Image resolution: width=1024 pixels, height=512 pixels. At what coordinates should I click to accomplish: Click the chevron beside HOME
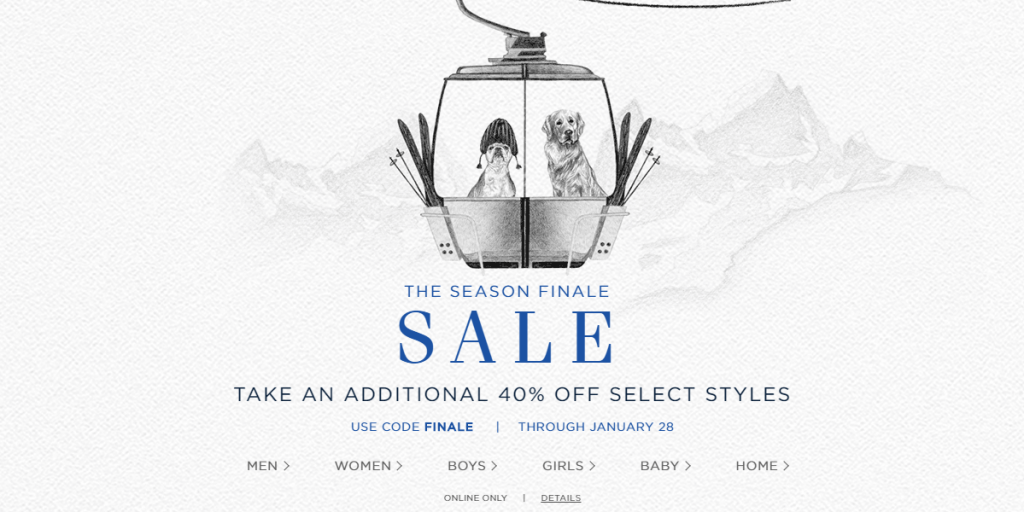[786, 466]
